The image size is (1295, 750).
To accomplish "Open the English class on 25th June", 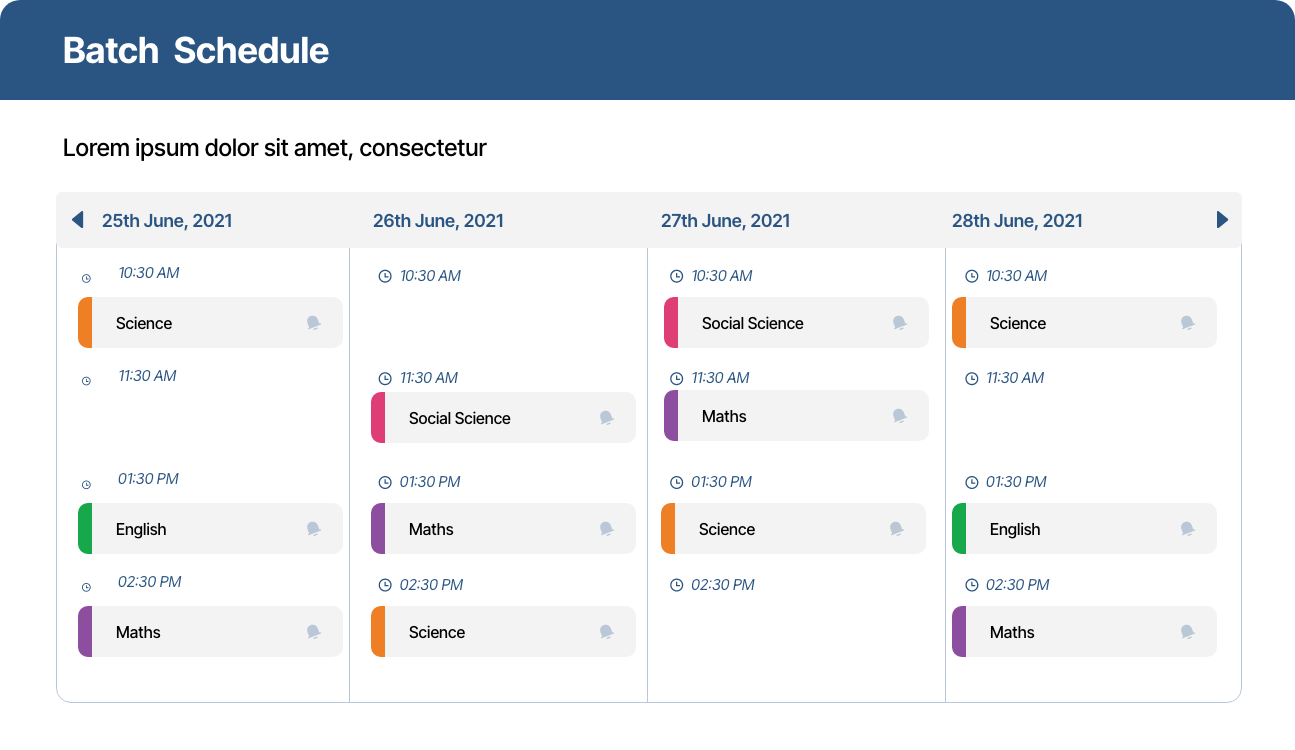I will (x=210, y=529).
